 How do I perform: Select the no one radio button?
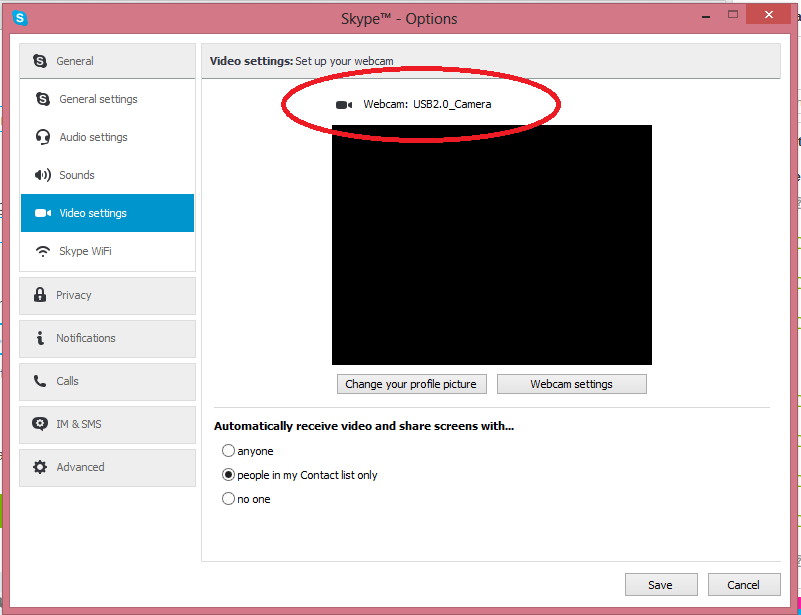click(x=228, y=498)
